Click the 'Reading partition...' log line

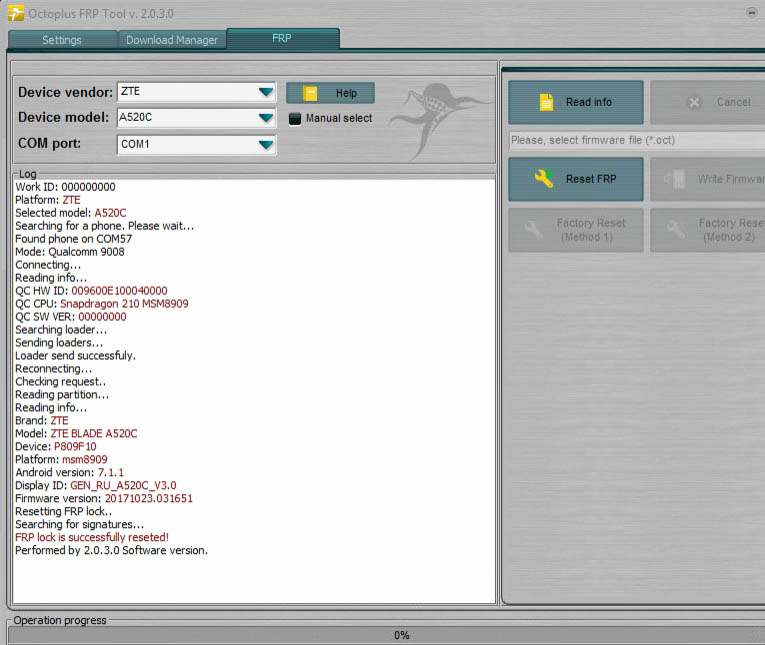click(62, 395)
